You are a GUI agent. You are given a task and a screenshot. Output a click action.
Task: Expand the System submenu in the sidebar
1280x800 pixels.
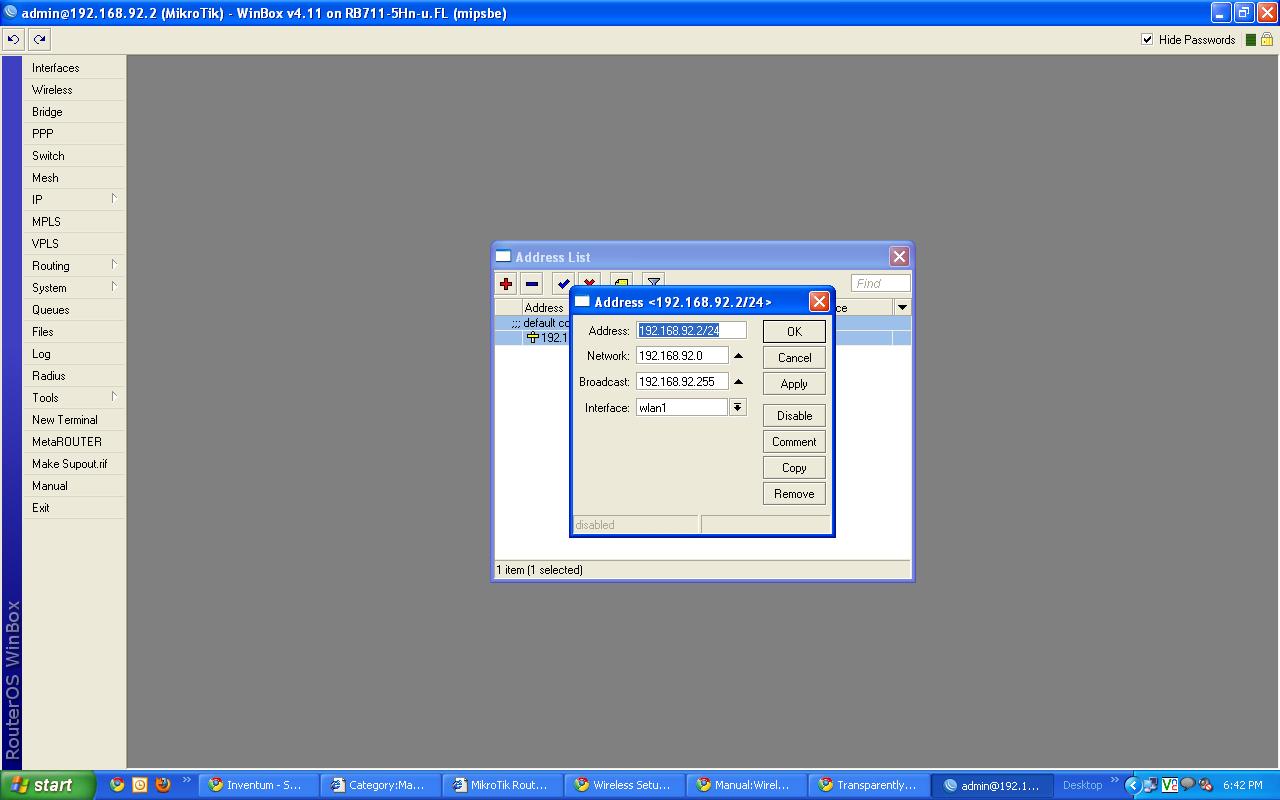click(x=114, y=287)
